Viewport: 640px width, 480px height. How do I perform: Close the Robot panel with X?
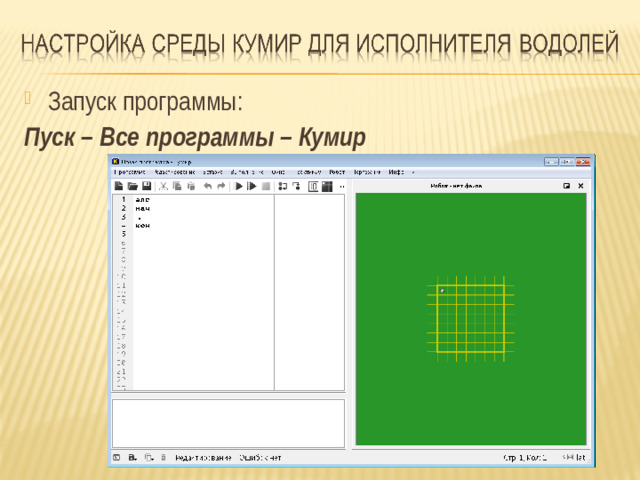point(581,186)
